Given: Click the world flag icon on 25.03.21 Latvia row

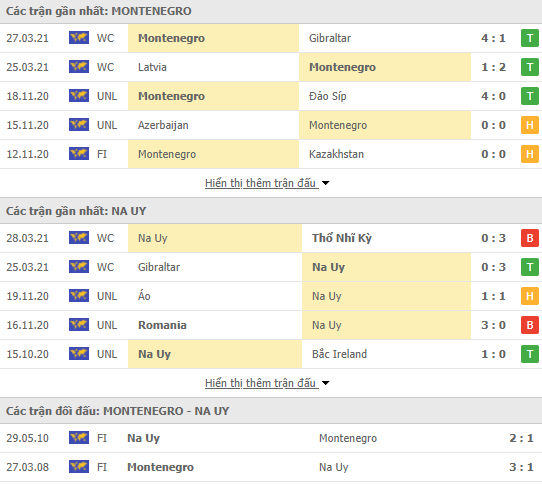Looking at the screenshot, I should [79, 67].
